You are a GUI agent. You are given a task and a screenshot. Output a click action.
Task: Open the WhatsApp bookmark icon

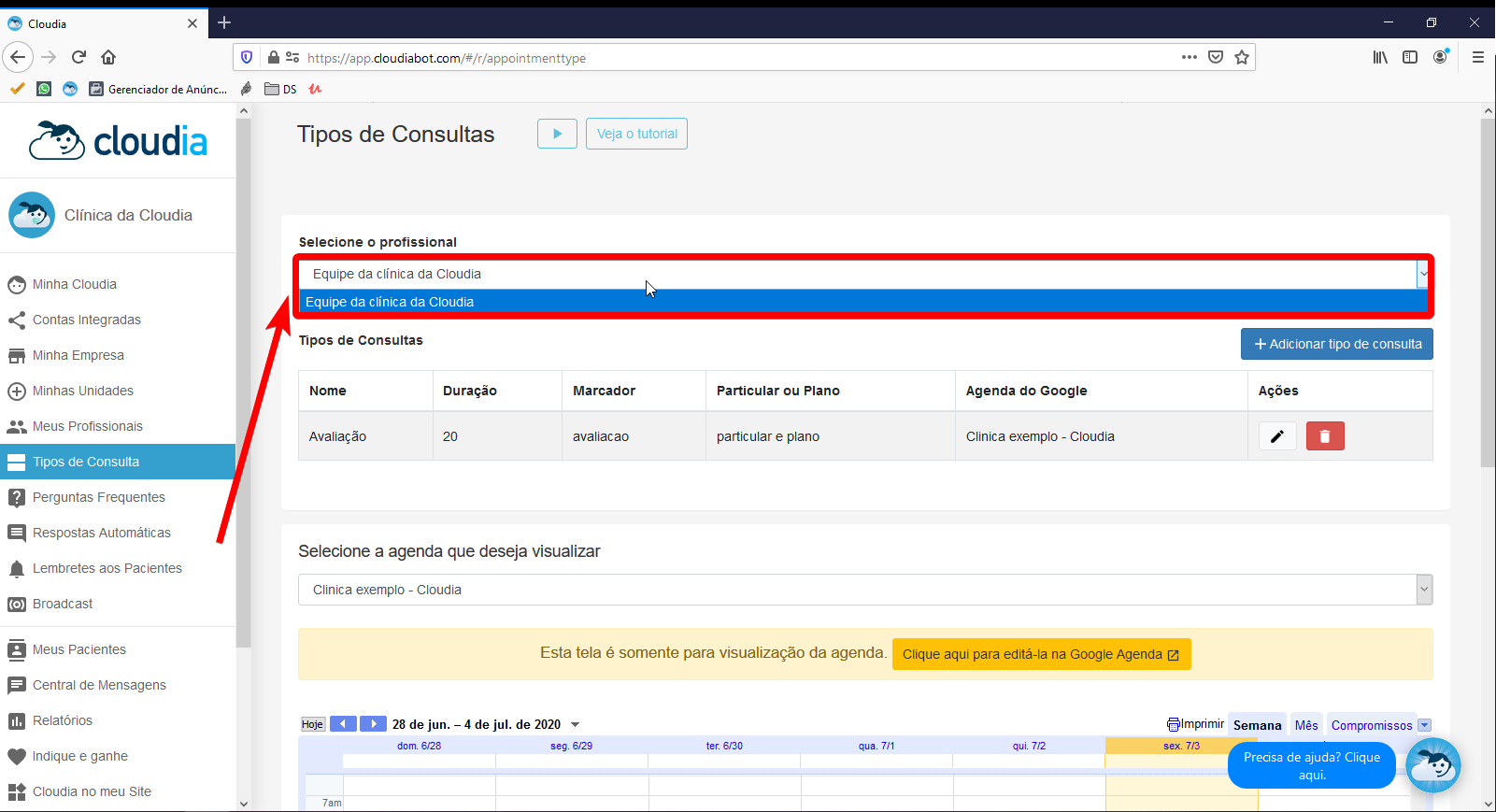coord(44,89)
